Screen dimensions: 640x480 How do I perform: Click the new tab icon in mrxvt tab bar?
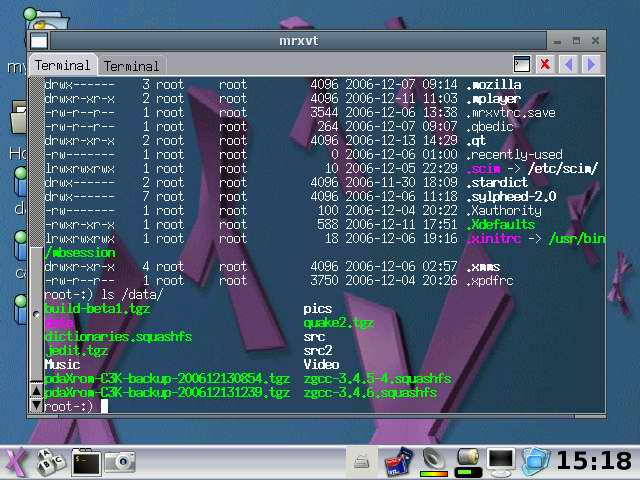pyautogui.click(x=521, y=65)
